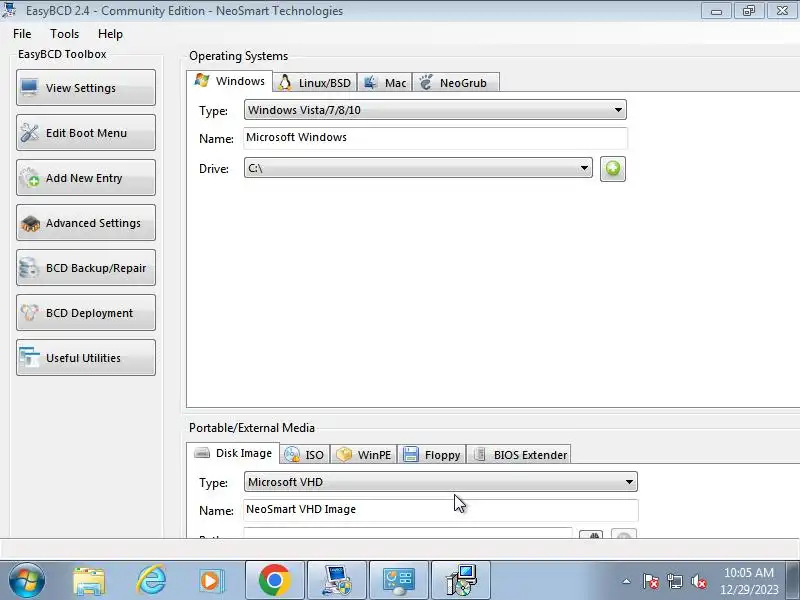Click the icon beside Useful Utilities

pos(29,357)
